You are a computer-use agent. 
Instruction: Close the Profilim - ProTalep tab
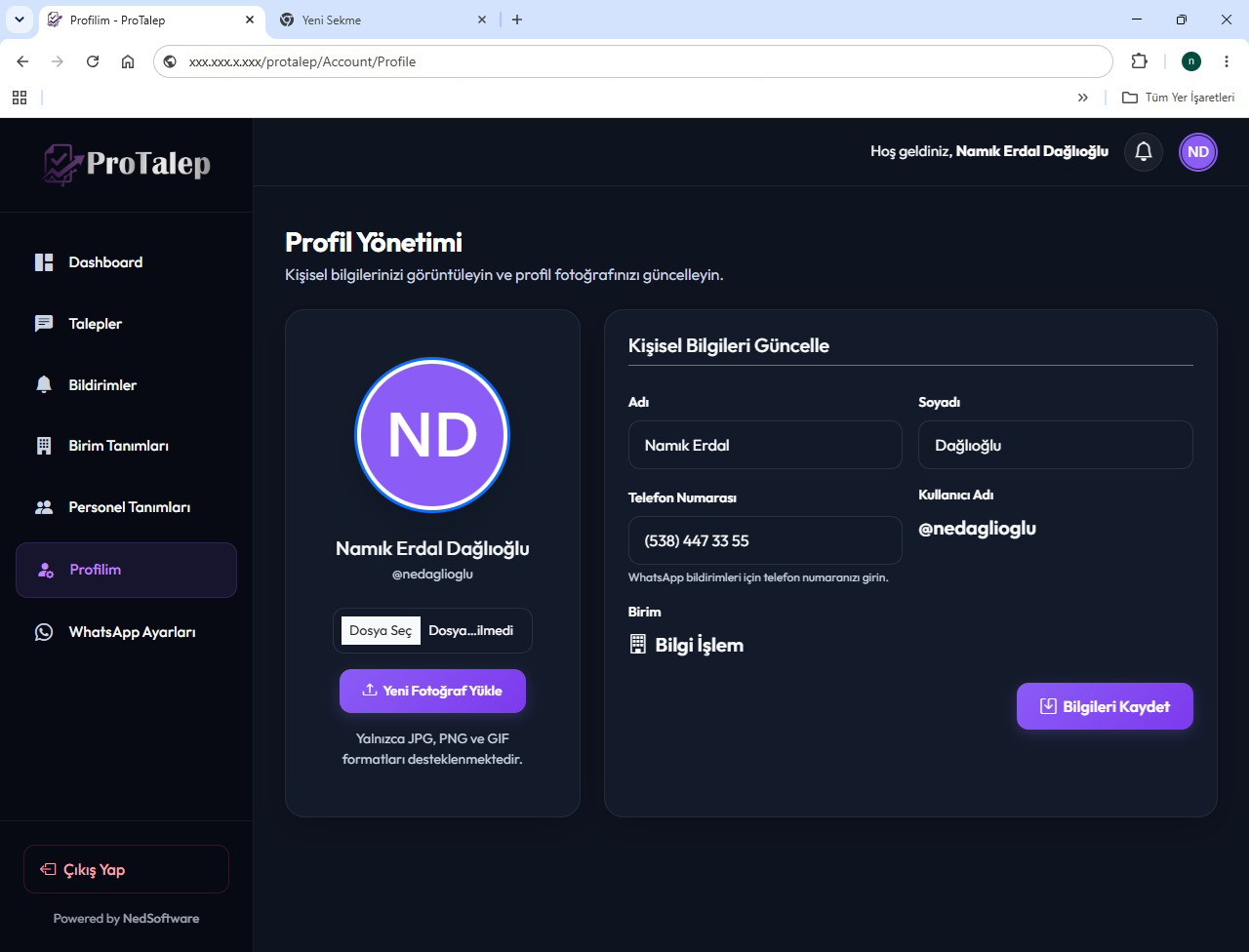[x=250, y=20]
